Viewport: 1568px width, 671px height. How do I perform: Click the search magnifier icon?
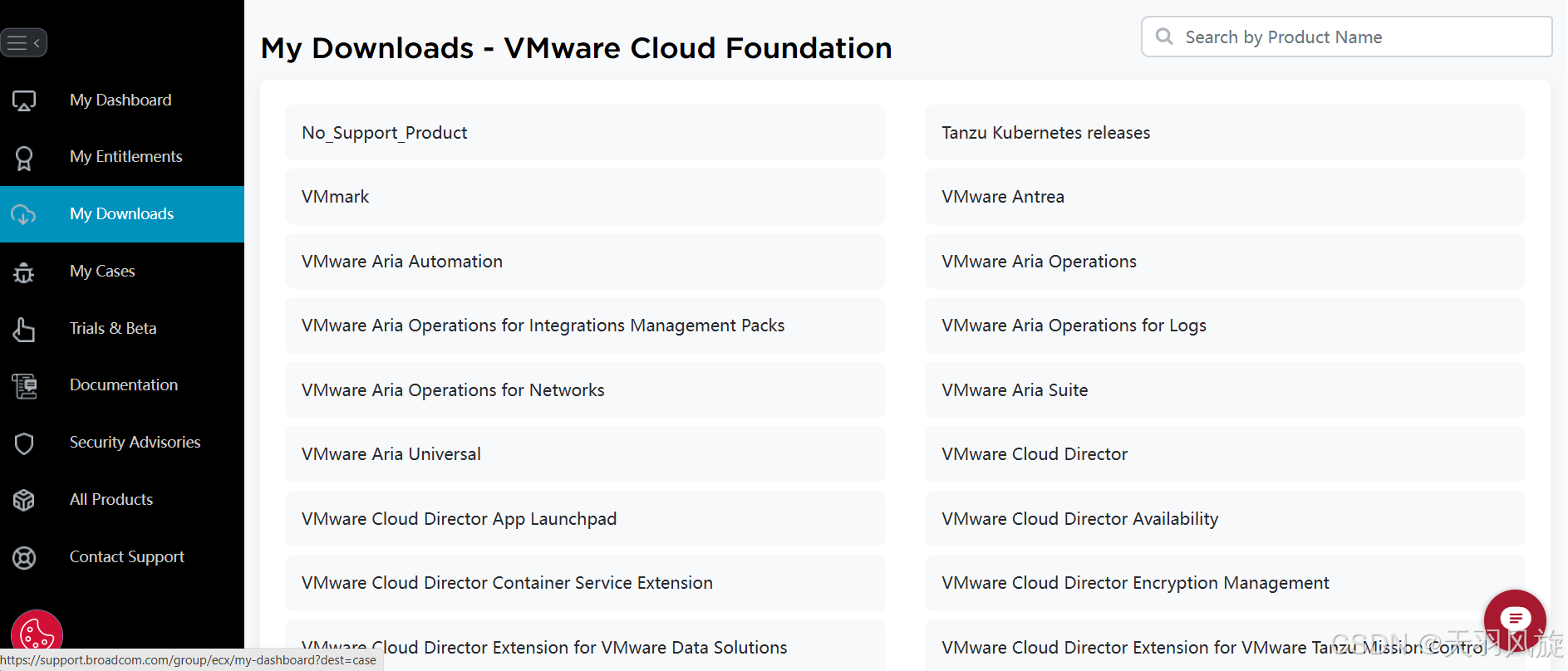[1165, 37]
